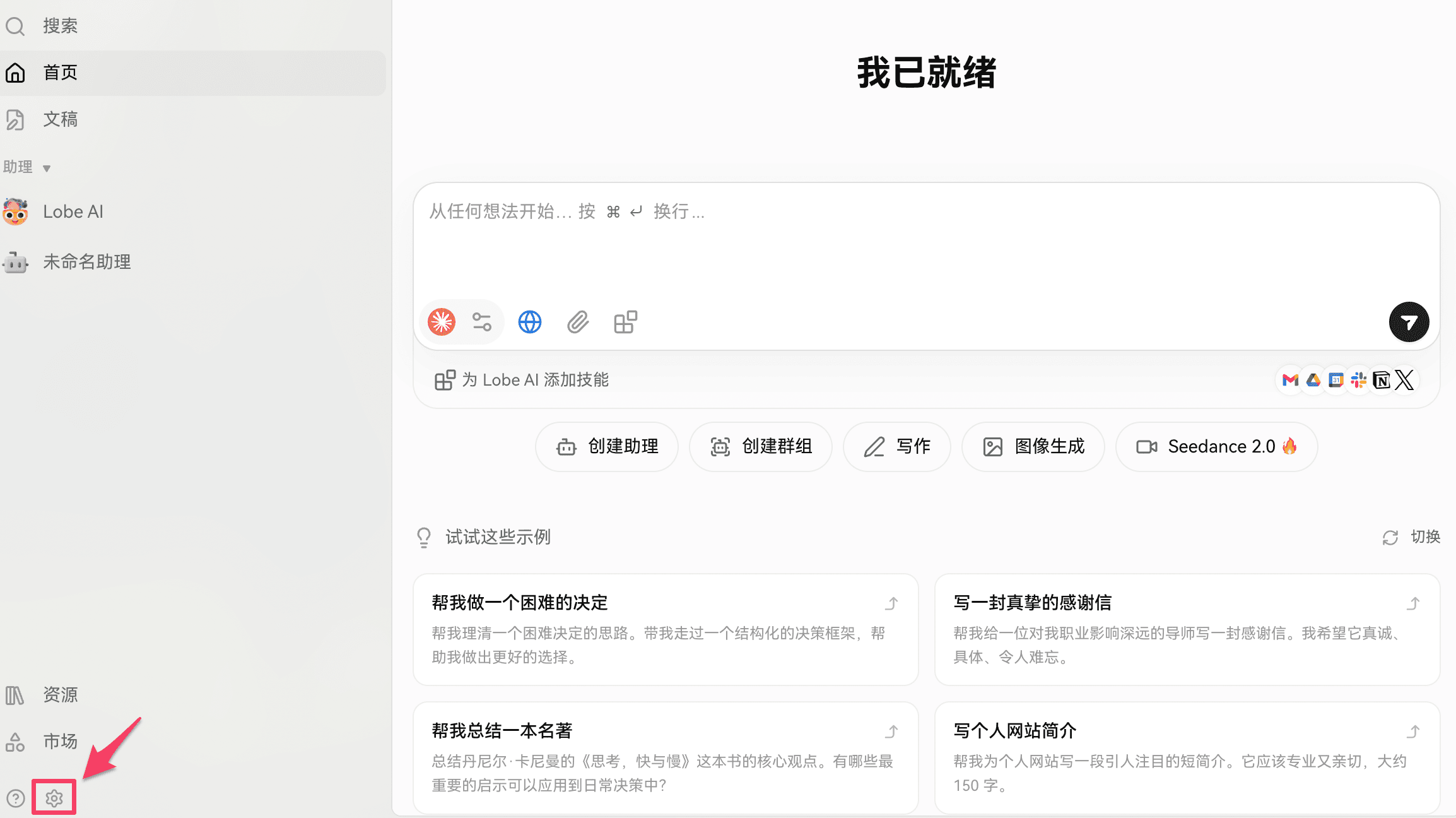
Task: Open the Gmail skill icon
Action: click(1290, 379)
